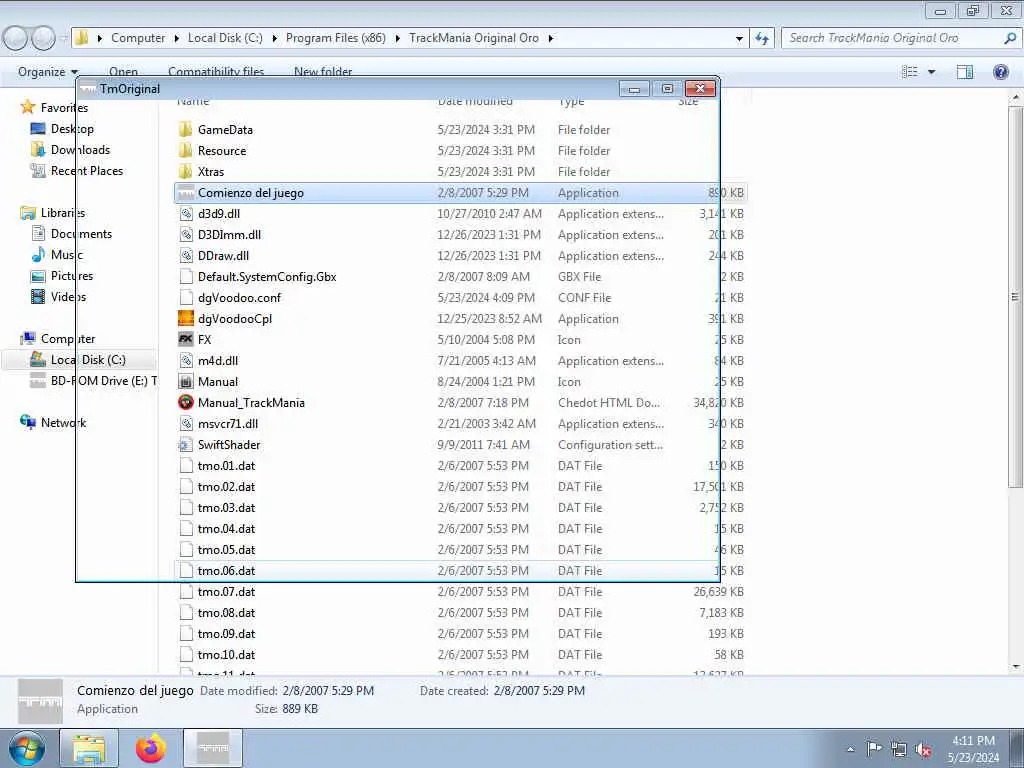Select the dgVoodooCpl application icon
Image resolution: width=1024 pixels, height=768 pixels.
(186, 319)
